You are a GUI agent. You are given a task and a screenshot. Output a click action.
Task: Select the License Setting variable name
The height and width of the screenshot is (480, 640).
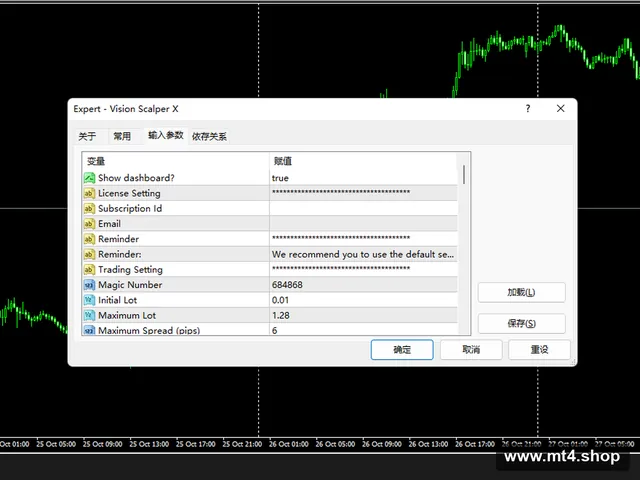click(x=129, y=193)
